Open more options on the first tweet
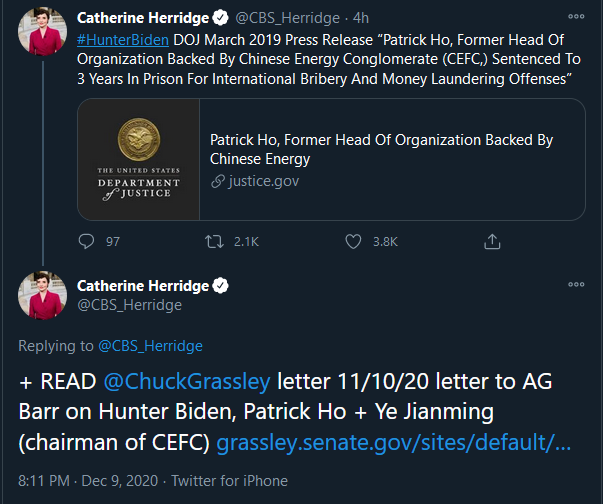 (x=576, y=17)
